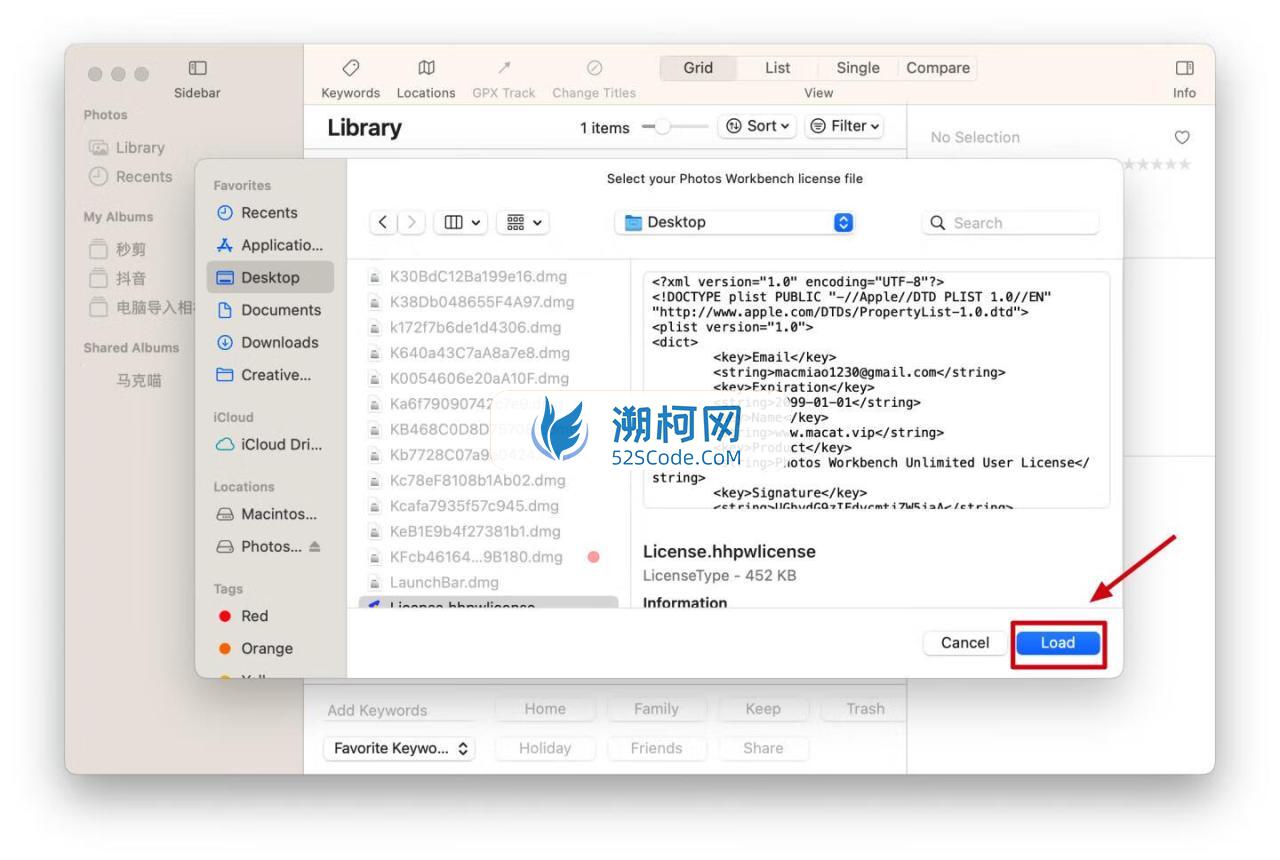The image size is (1280, 860).
Task: Click the Holiday keyword button
Action: coord(546,748)
